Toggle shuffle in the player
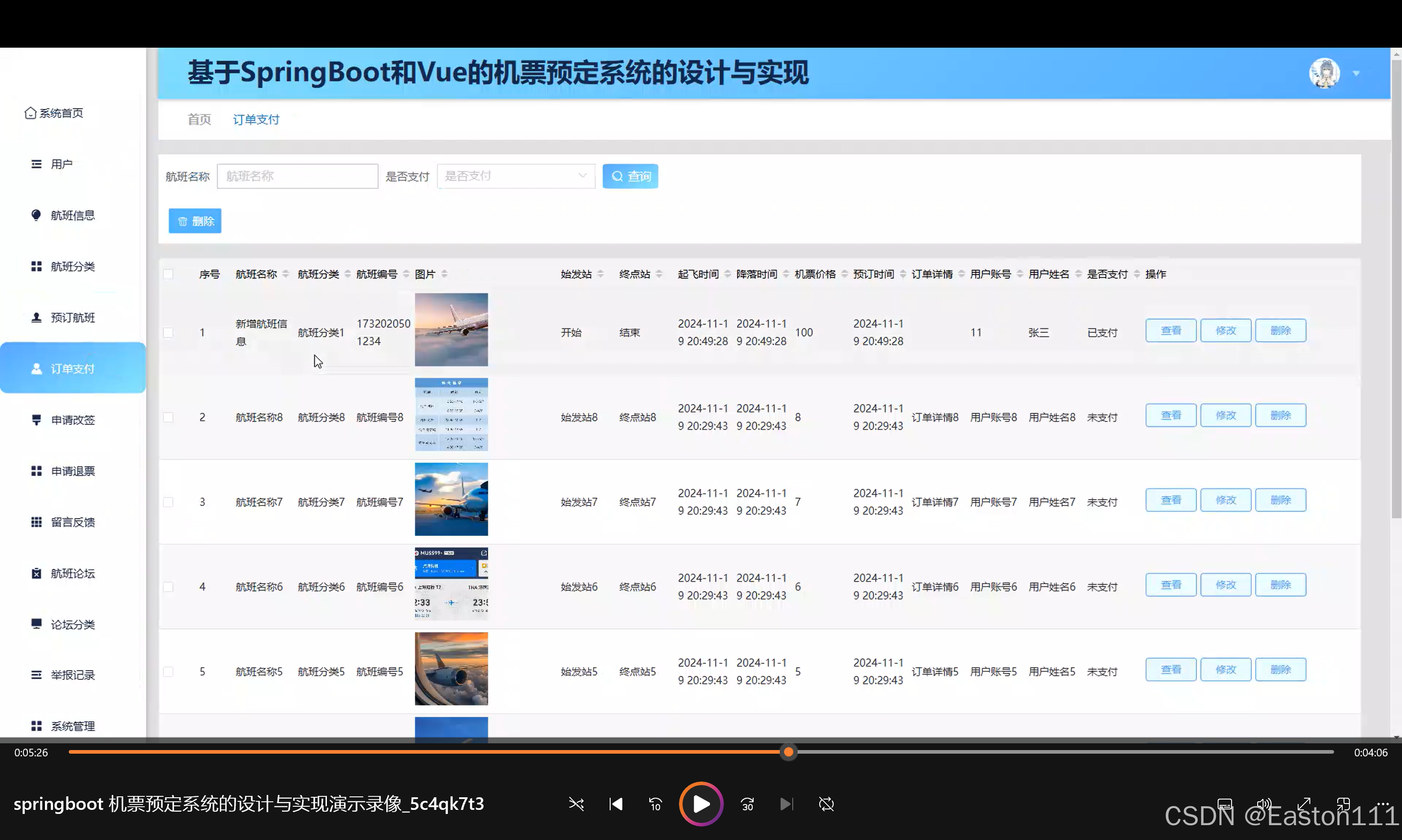Screen dimensions: 1402x840 576,804
